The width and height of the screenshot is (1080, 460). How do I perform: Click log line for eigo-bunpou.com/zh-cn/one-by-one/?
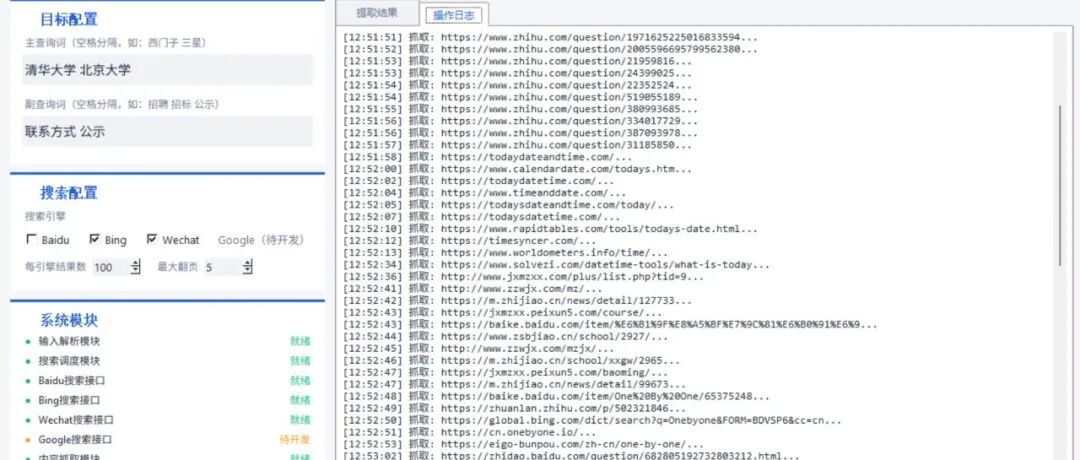[x=523, y=444]
